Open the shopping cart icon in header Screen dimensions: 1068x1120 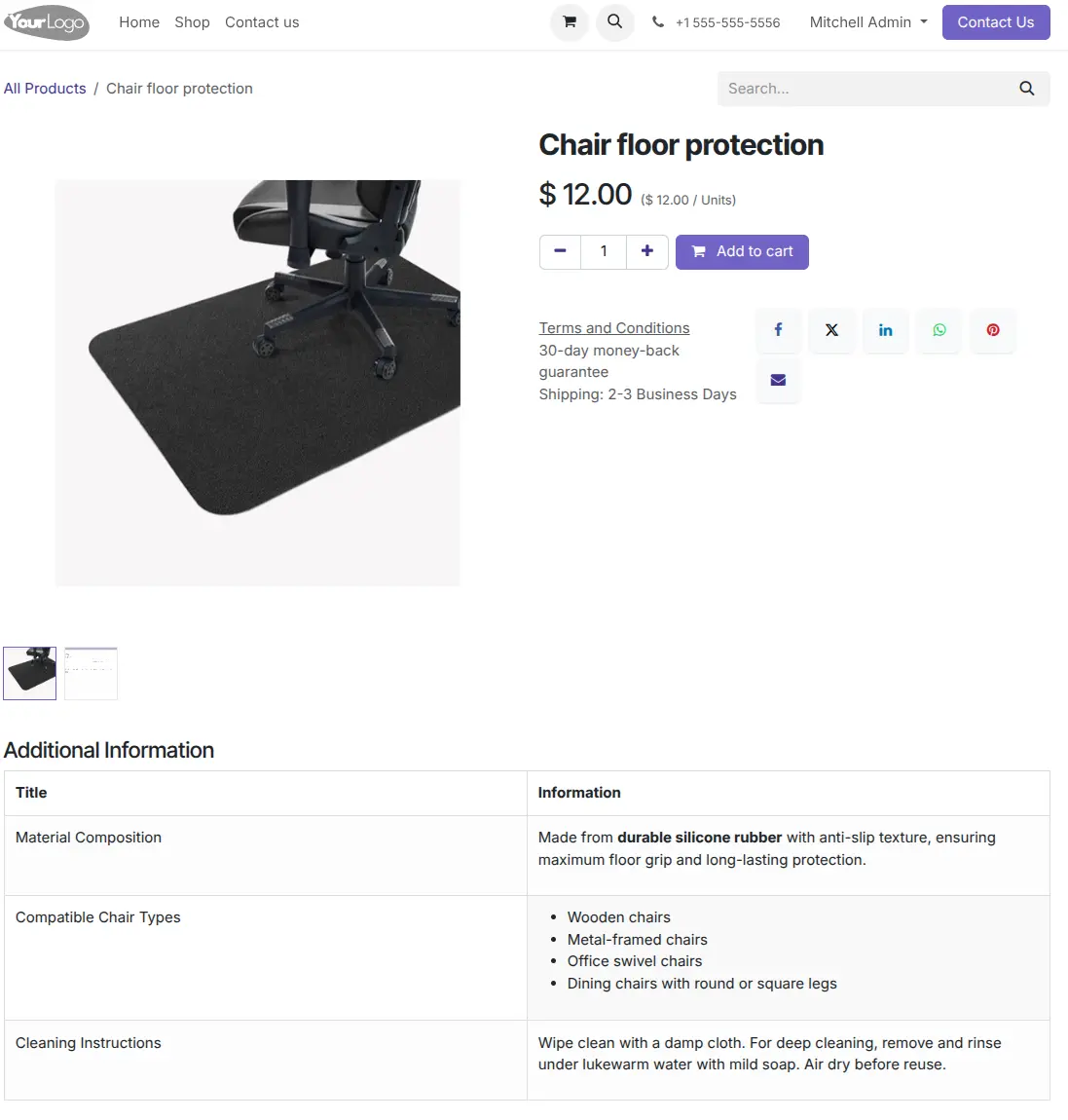(569, 22)
